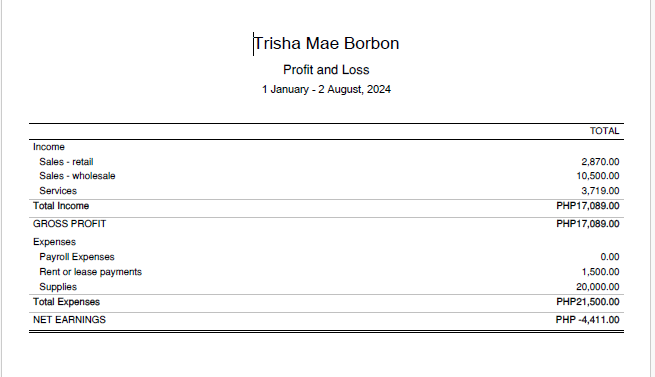The height and width of the screenshot is (377, 655).
Task: Select the NET EARNINGS label
Action: pyautogui.click(x=69, y=320)
